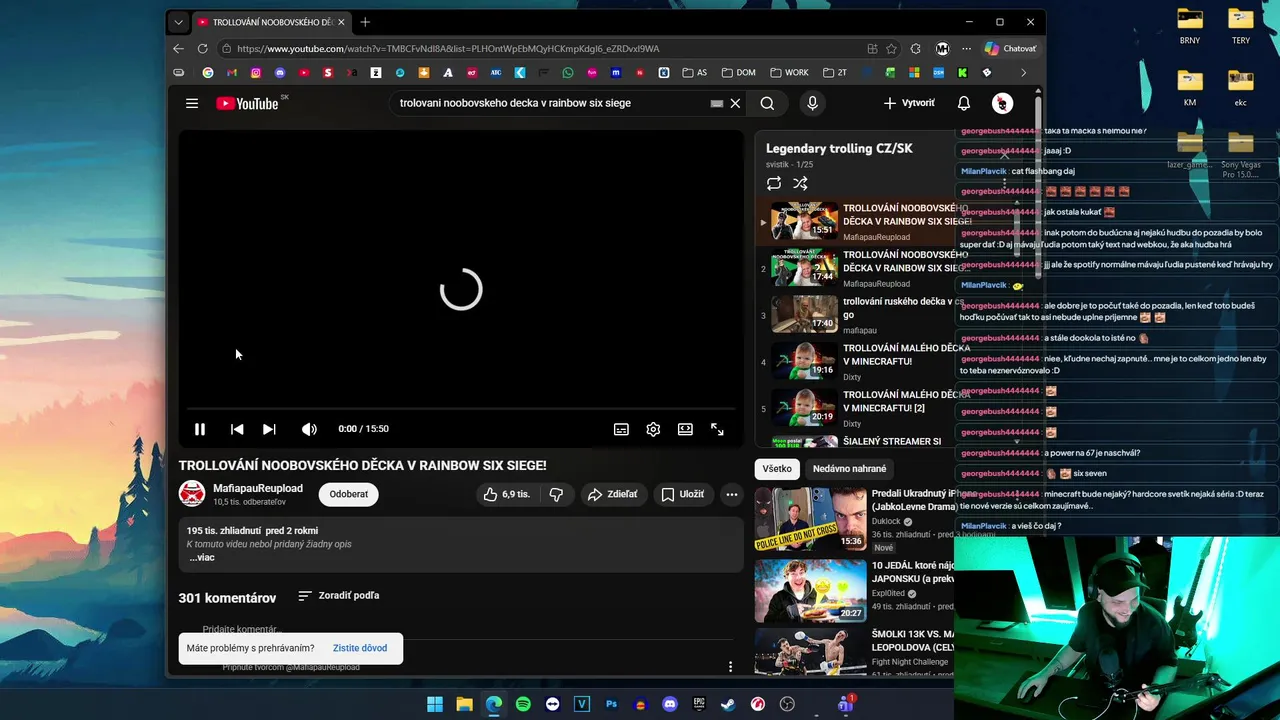Screen dimensions: 1280x720
Task: Open the MafiapauReupload channel avatar
Action: pyautogui.click(x=192, y=494)
